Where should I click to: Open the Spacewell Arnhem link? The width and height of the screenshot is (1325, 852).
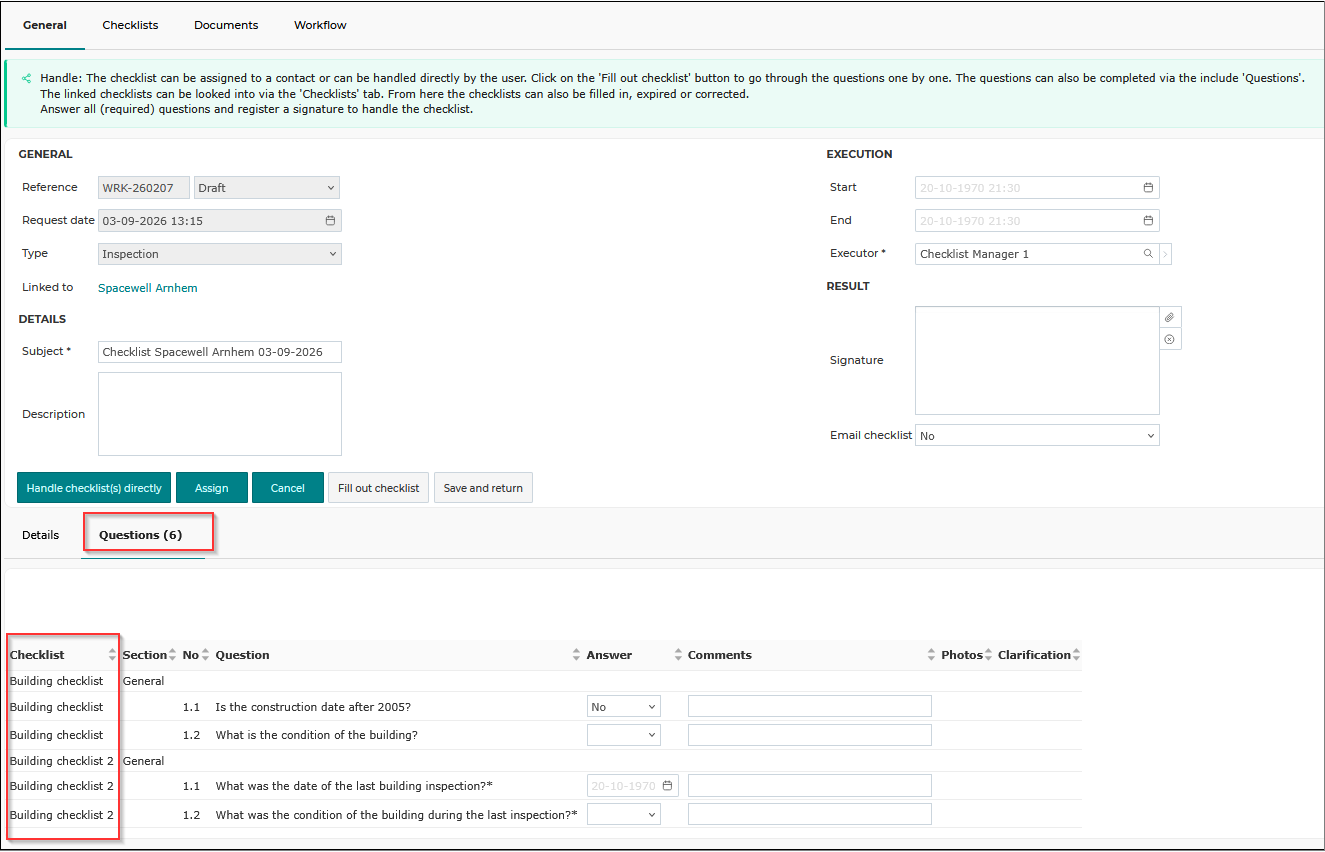pyautogui.click(x=148, y=288)
